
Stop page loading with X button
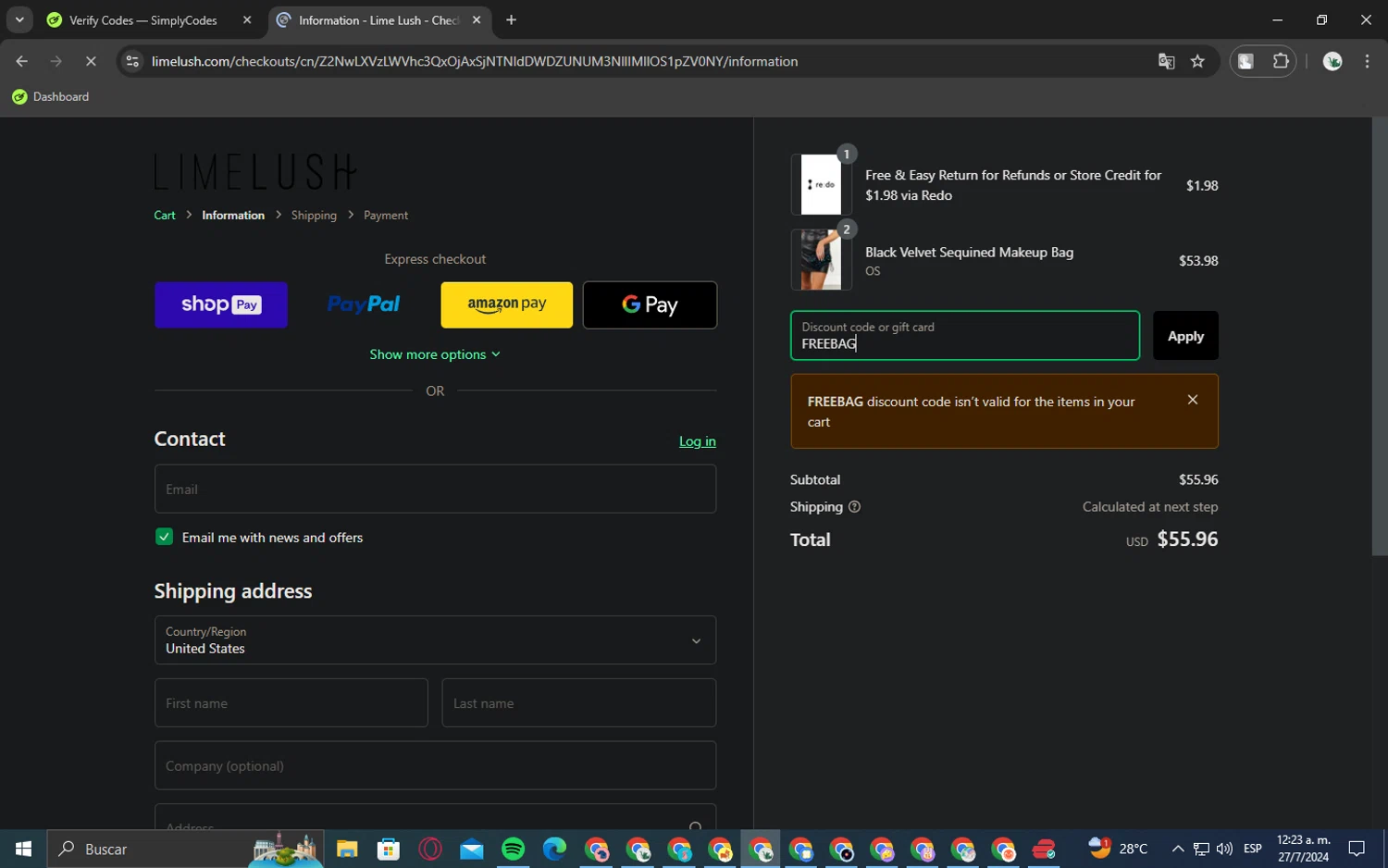[x=91, y=61]
